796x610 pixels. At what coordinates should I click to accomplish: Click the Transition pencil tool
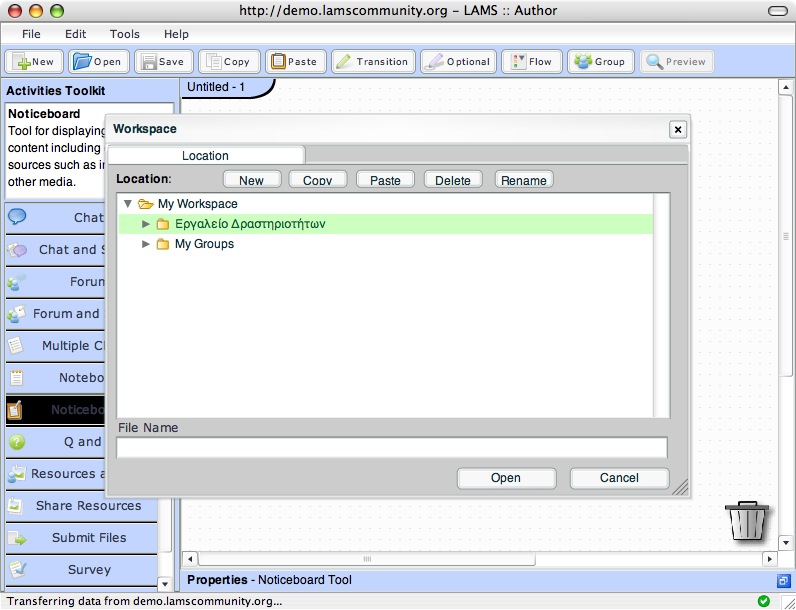pos(343,62)
